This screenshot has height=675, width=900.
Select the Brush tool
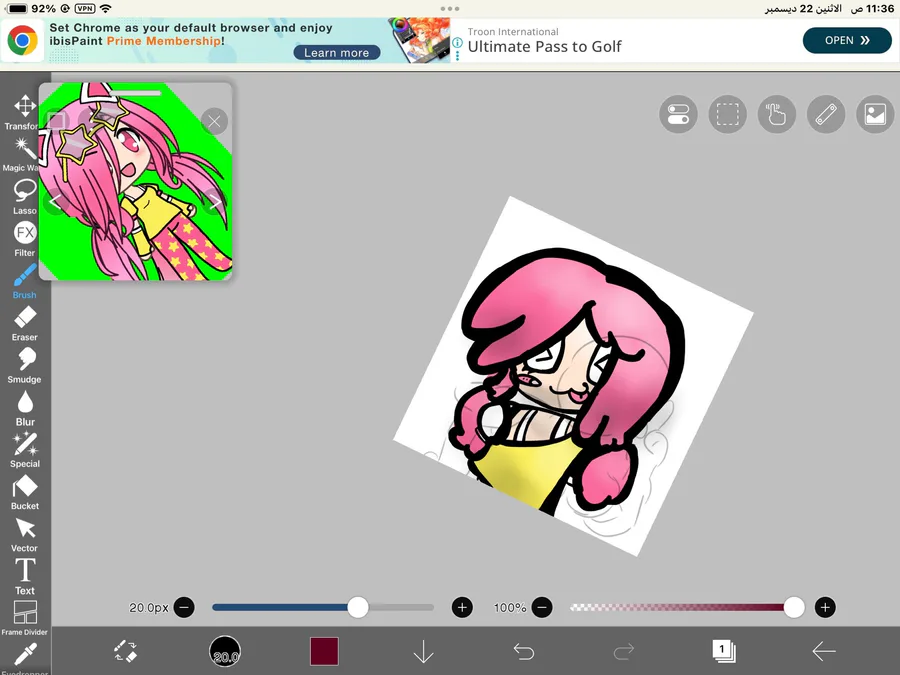25,281
